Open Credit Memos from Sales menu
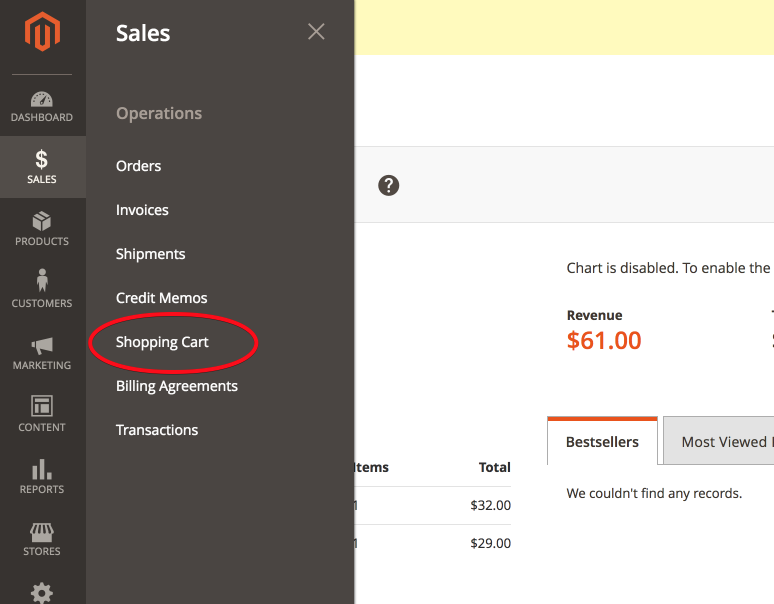 click(x=162, y=298)
